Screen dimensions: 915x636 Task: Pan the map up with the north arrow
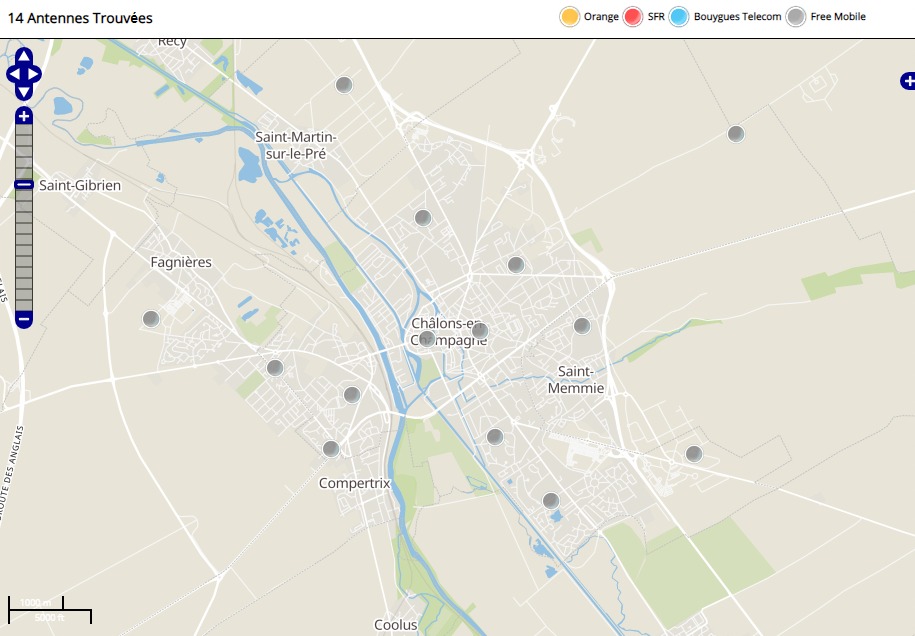(24, 56)
